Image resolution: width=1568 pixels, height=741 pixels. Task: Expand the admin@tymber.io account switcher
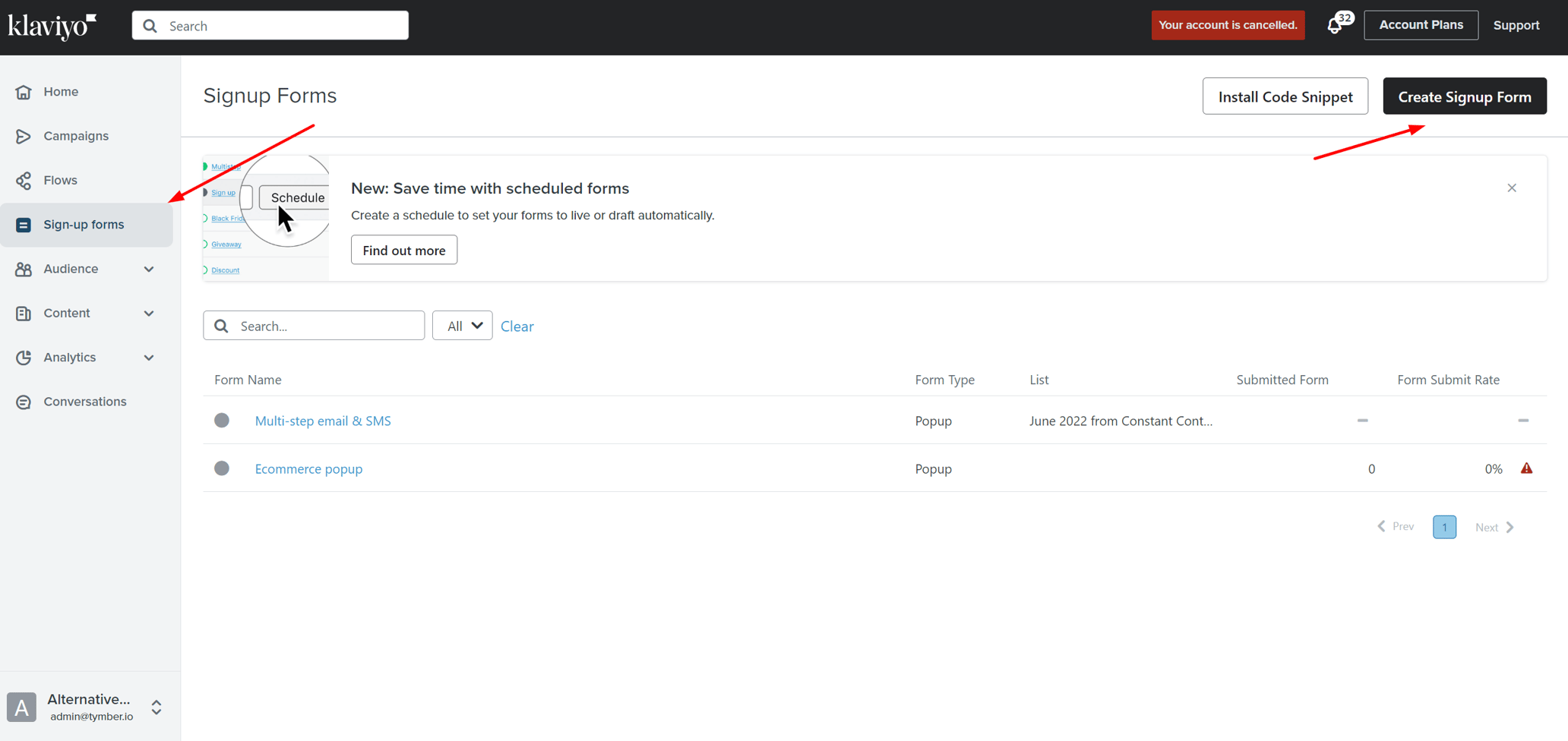tap(156, 707)
